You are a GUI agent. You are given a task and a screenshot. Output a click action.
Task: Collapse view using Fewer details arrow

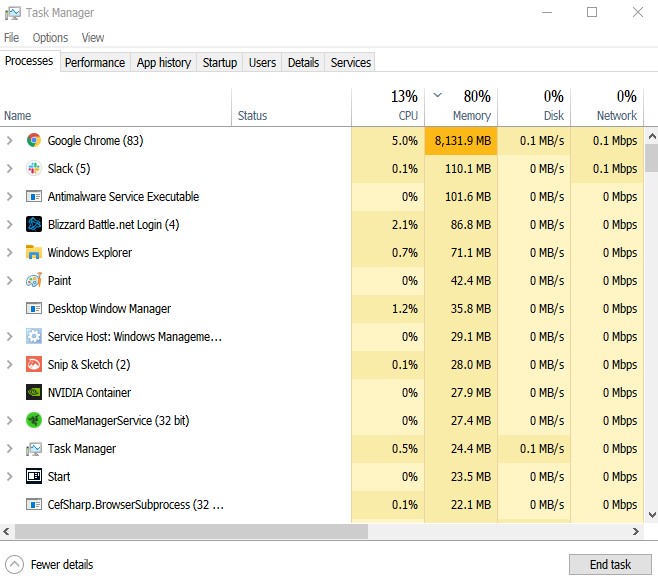coord(14,565)
